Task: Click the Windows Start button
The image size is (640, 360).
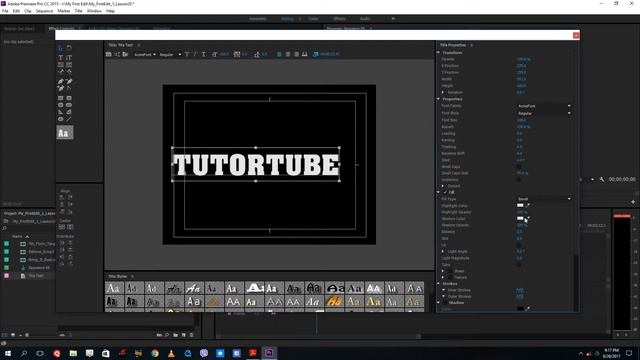Action: [x=8, y=353]
